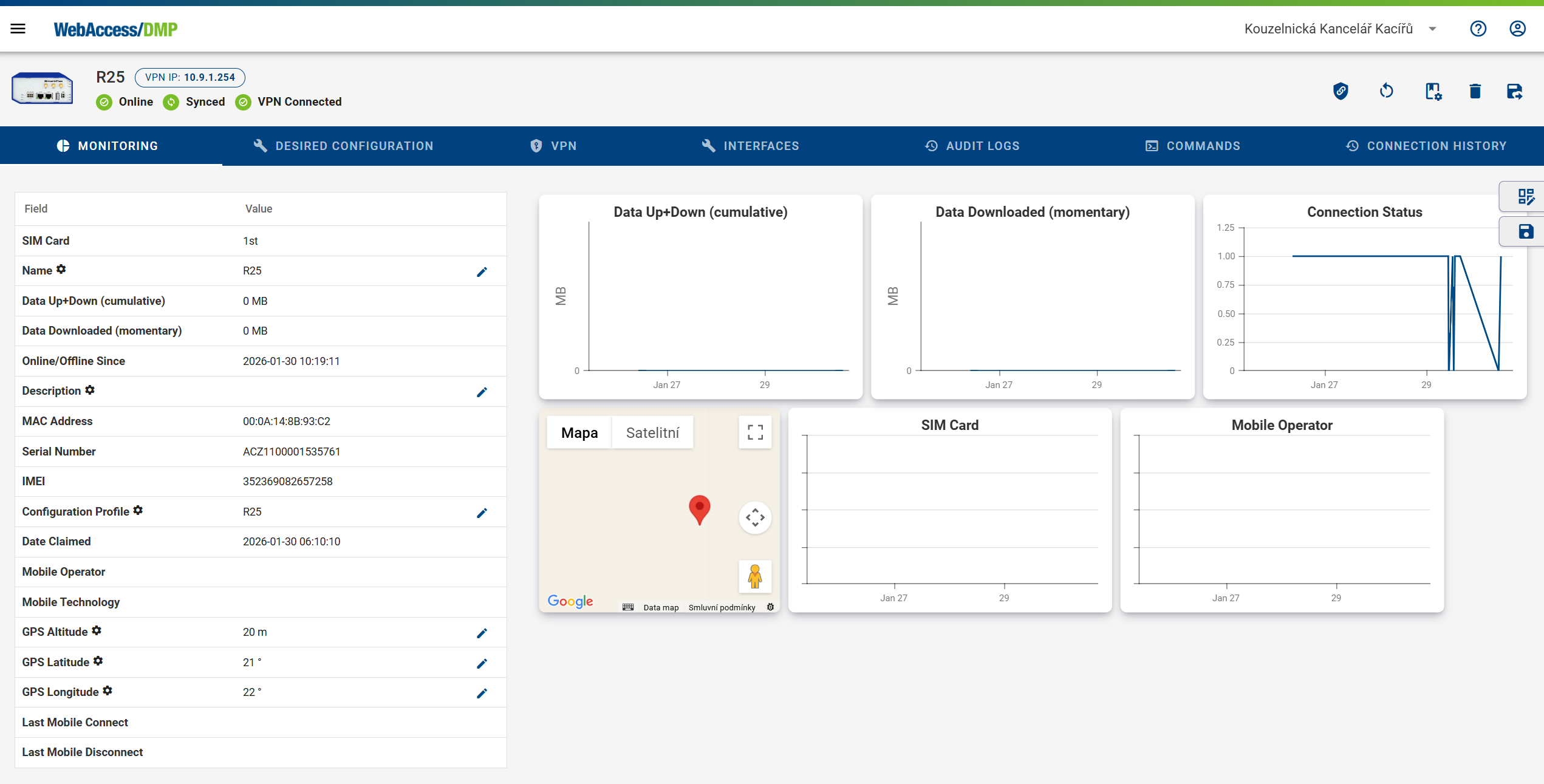Open the claim-with-profile settings icon
1544x784 pixels.
[x=1433, y=91]
